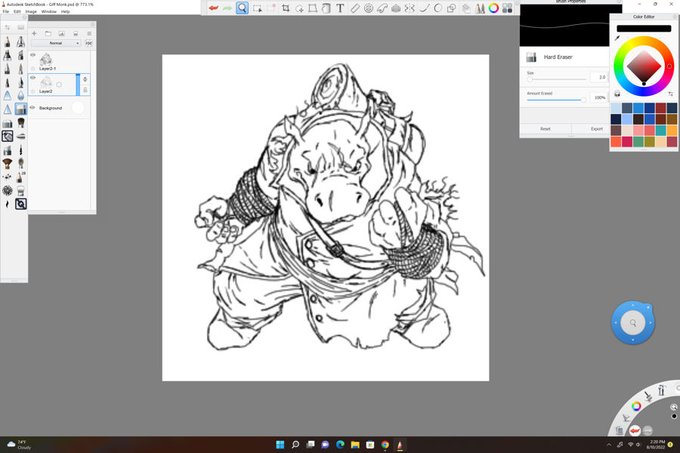Open the Brush Library pencils icon
Viewport: 680px width, 453px height.
(x=480, y=8)
